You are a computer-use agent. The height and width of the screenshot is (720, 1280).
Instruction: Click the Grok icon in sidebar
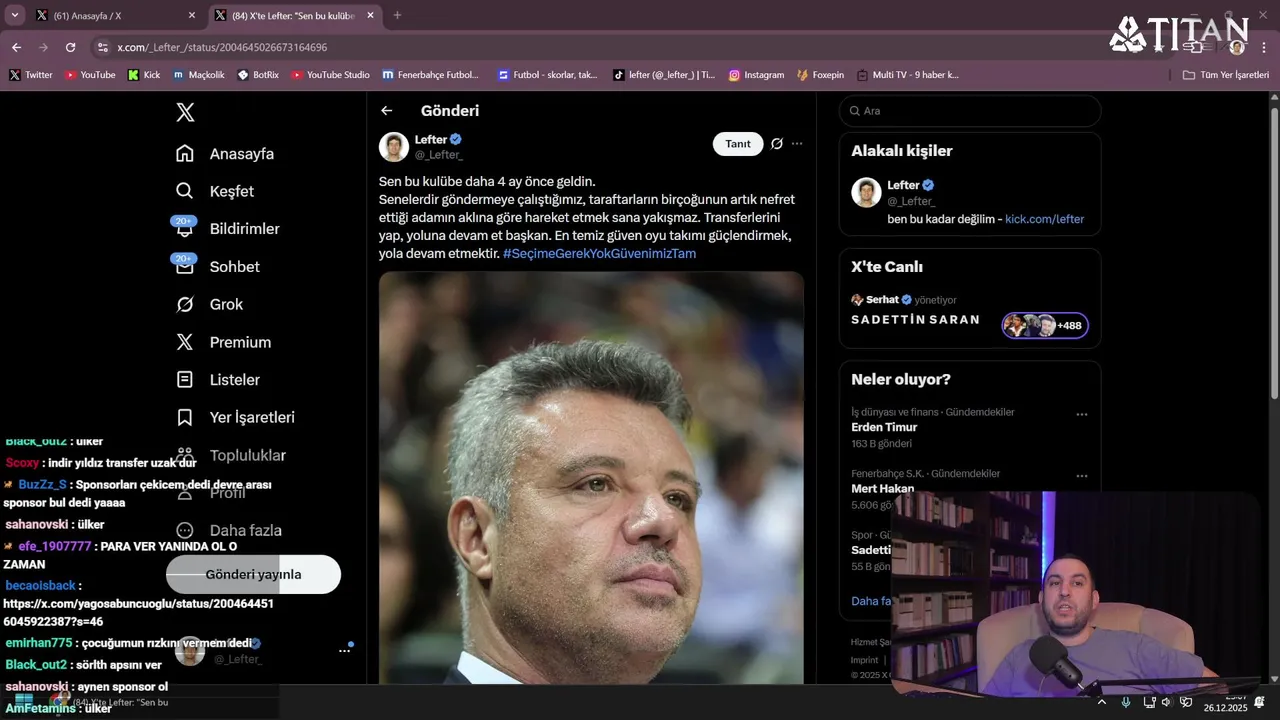(x=185, y=304)
